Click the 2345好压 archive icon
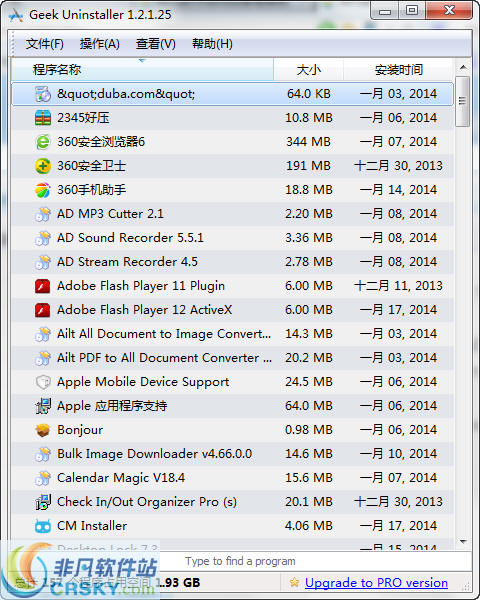The height and width of the screenshot is (600, 480). pyautogui.click(x=42, y=118)
